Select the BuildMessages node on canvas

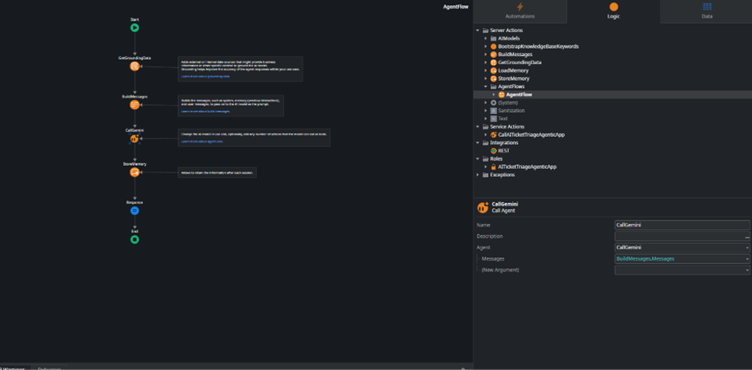135,105
